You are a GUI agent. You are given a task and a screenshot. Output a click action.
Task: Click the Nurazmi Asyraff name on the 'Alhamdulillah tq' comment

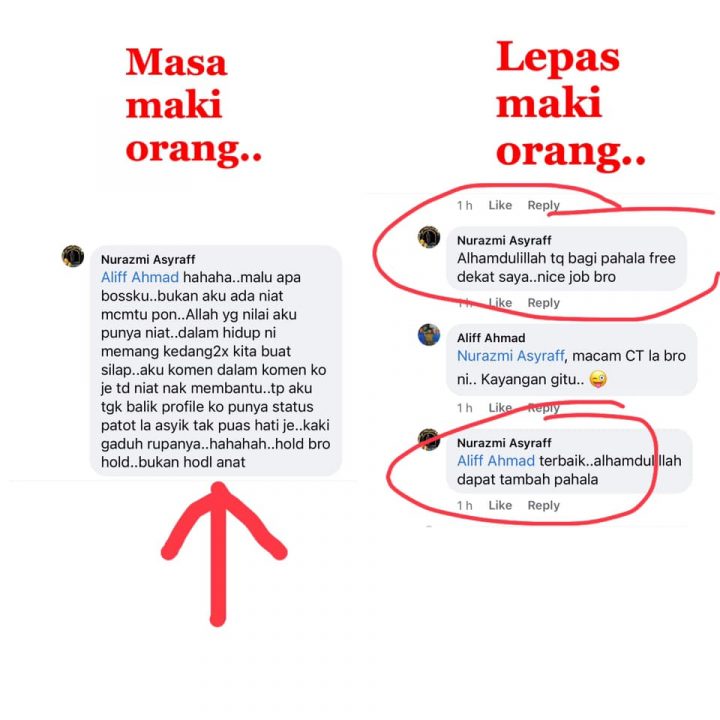click(x=504, y=240)
